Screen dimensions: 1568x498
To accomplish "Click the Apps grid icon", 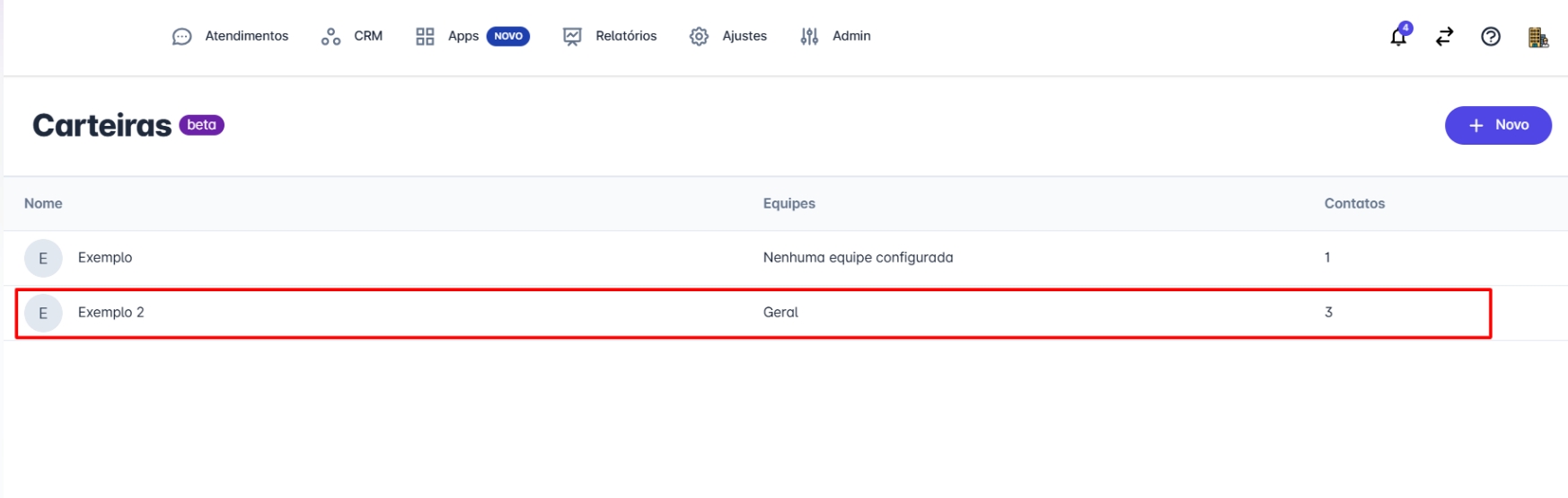I will coord(425,37).
